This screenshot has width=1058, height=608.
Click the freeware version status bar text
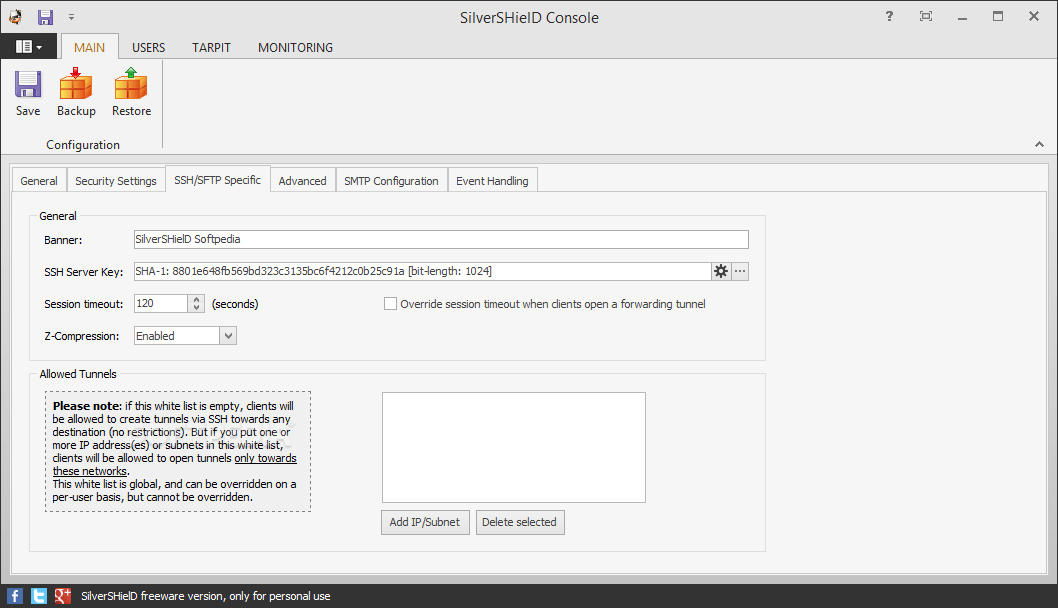(206, 596)
